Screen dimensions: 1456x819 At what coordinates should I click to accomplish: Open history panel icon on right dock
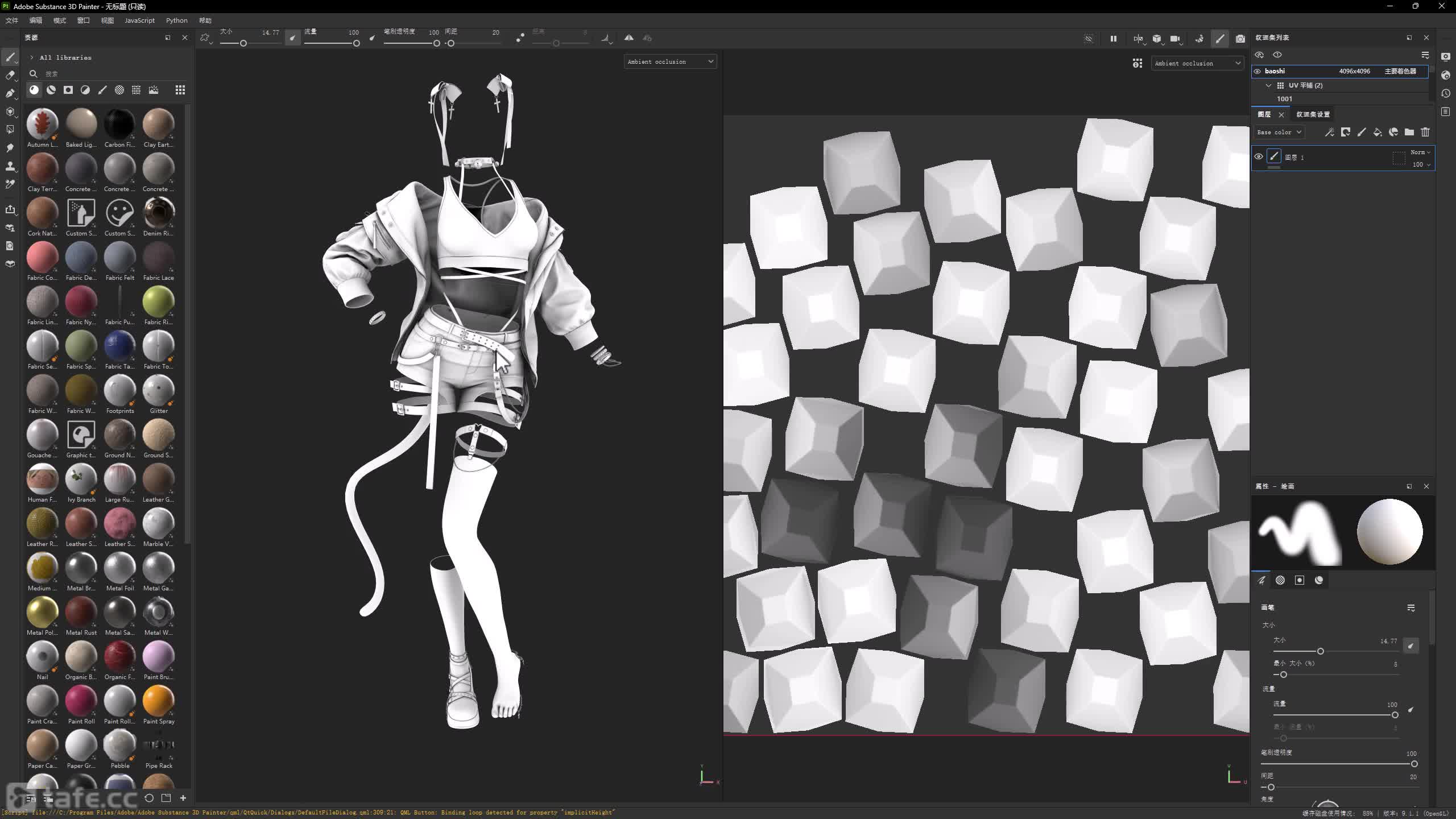(1446, 93)
